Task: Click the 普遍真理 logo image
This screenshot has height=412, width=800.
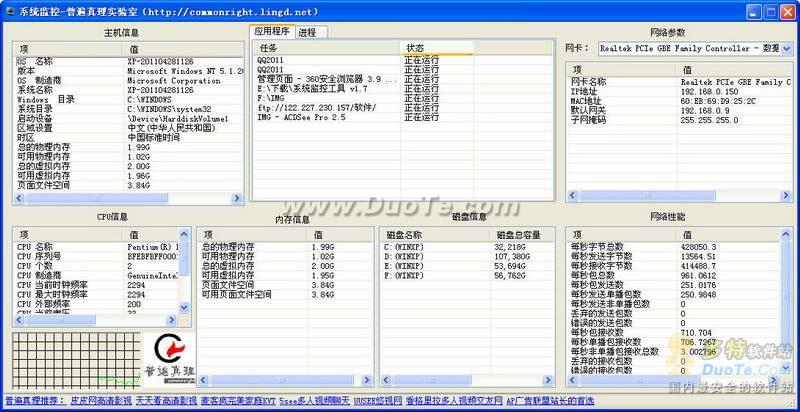Action: pyautogui.click(x=169, y=359)
